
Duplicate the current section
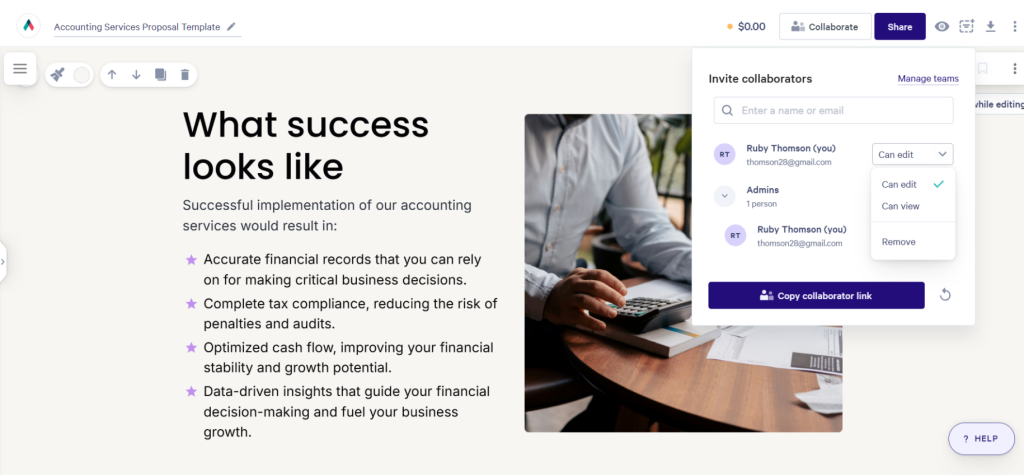click(160, 75)
